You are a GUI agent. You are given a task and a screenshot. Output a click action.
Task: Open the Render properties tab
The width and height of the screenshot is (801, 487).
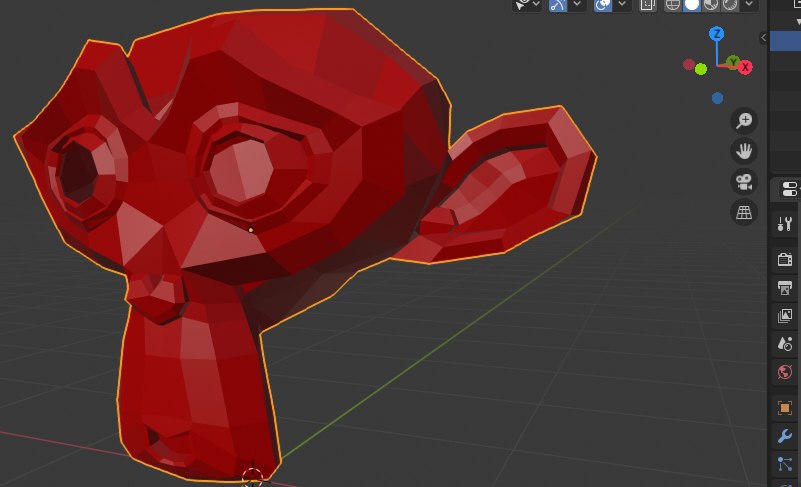(785, 259)
